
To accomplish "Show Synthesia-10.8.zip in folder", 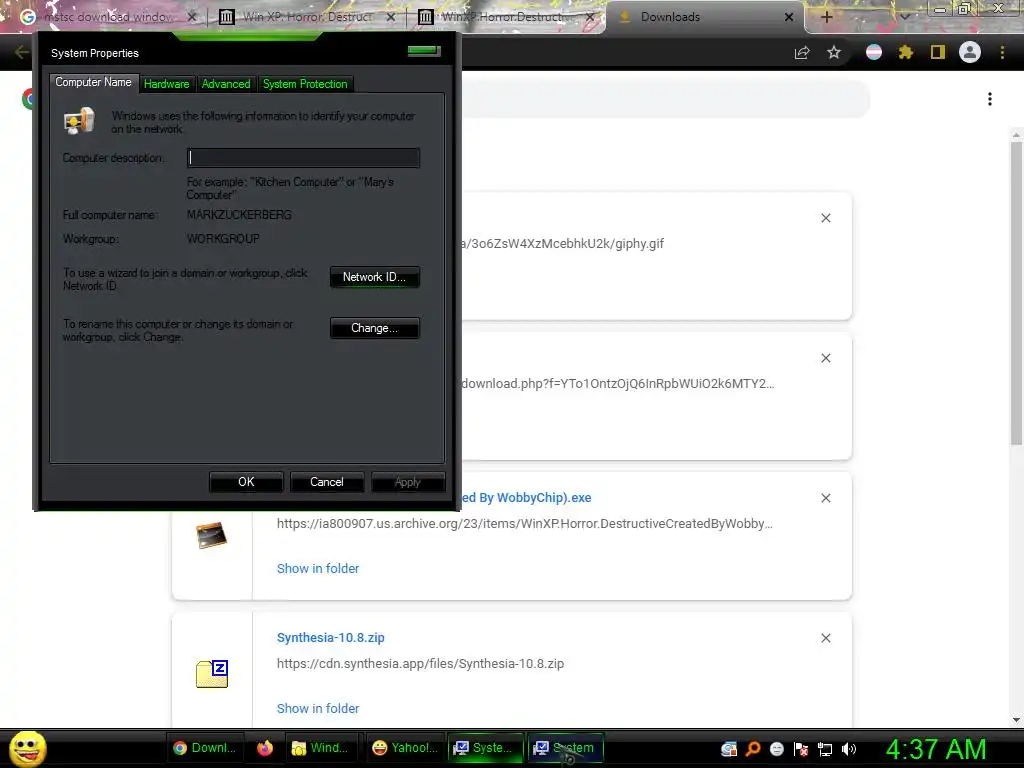I will click(x=318, y=709).
